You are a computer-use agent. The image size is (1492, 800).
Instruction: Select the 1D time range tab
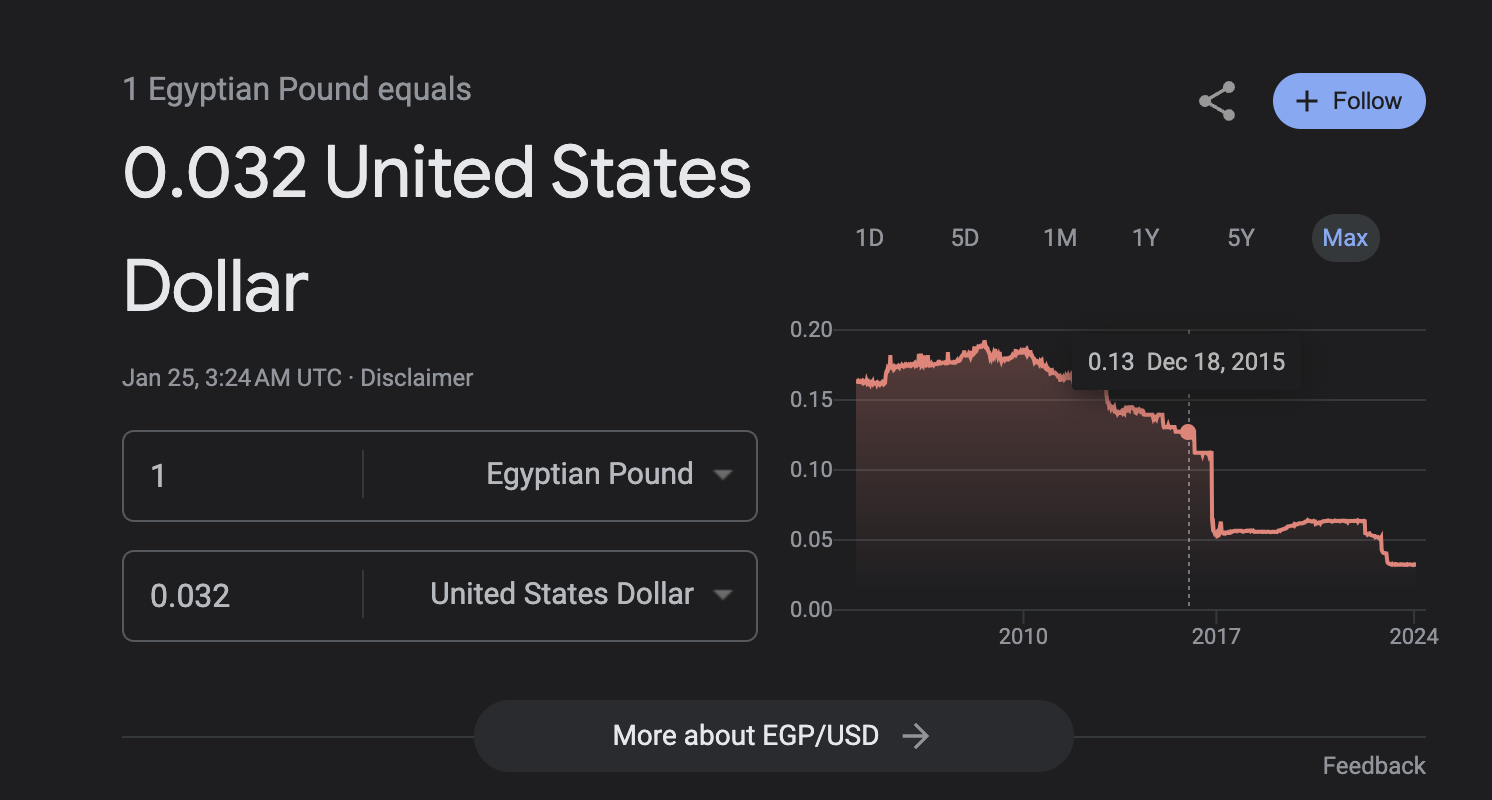869,238
